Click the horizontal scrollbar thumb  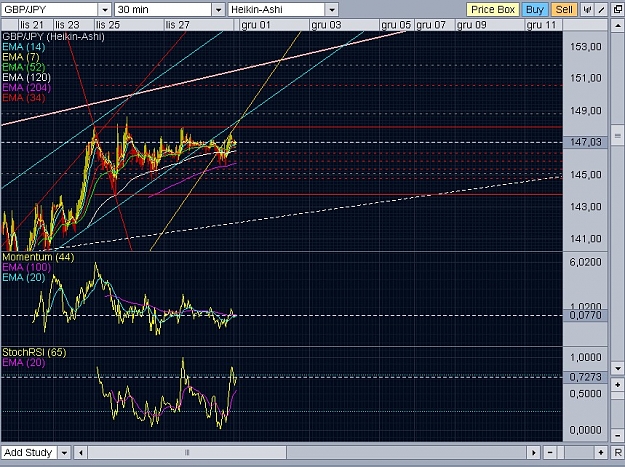point(187,453)
